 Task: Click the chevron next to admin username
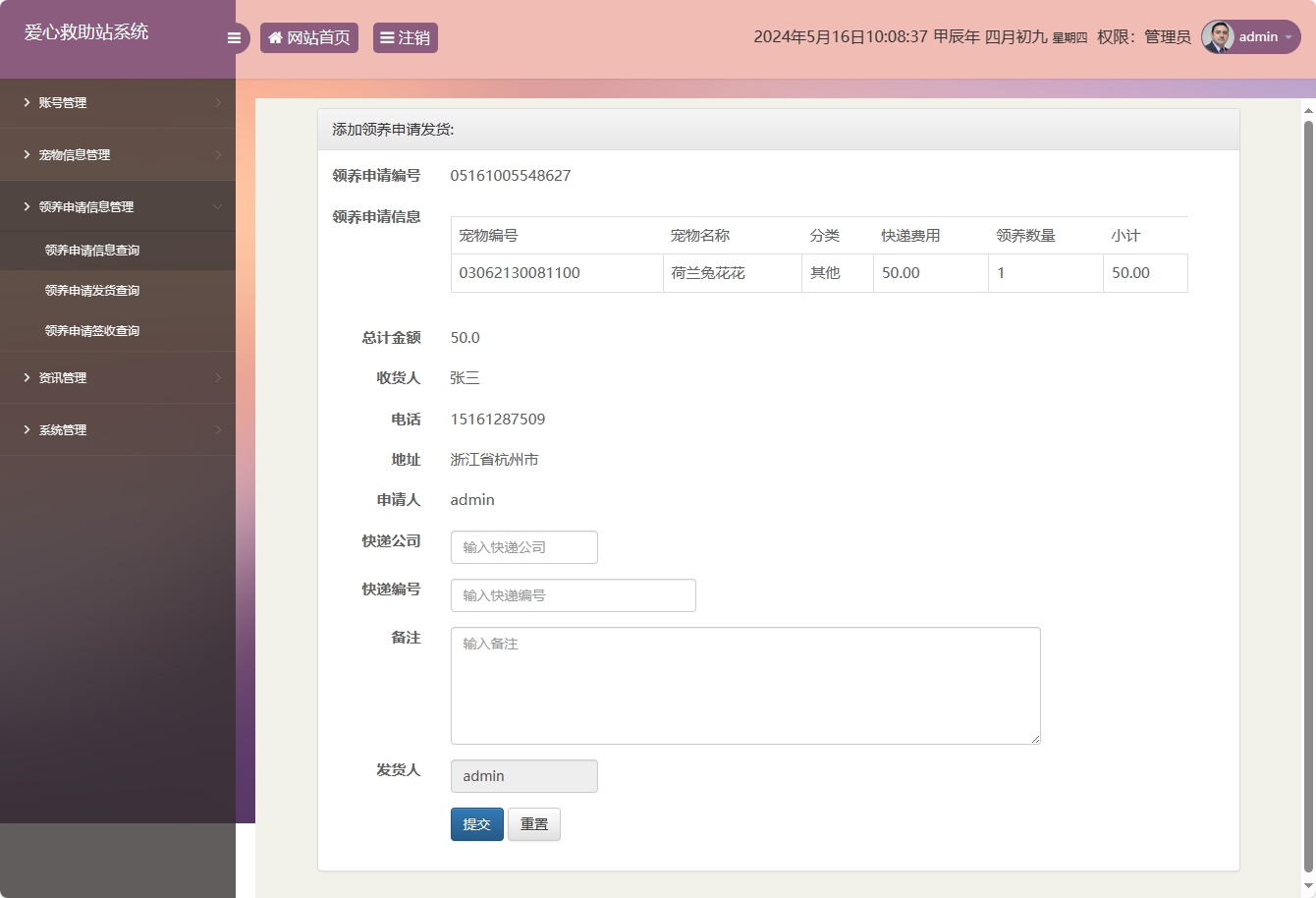click(1291, 37)
